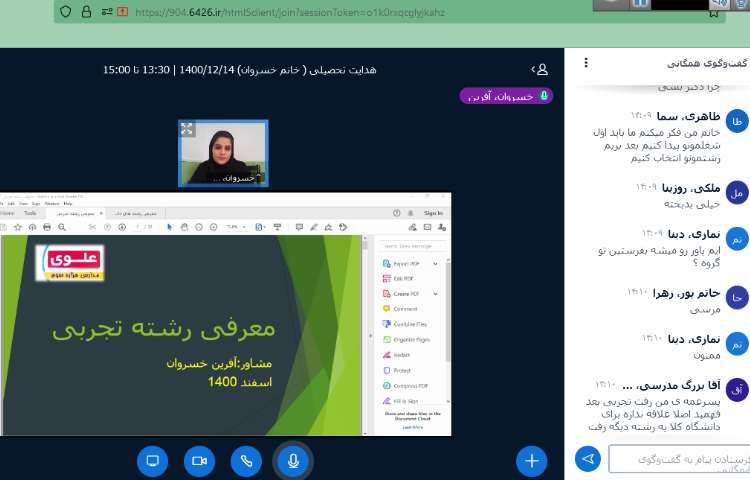Click the Acrobat help question mark icon
The image size is (750, 480).
(x=397, y=213)
